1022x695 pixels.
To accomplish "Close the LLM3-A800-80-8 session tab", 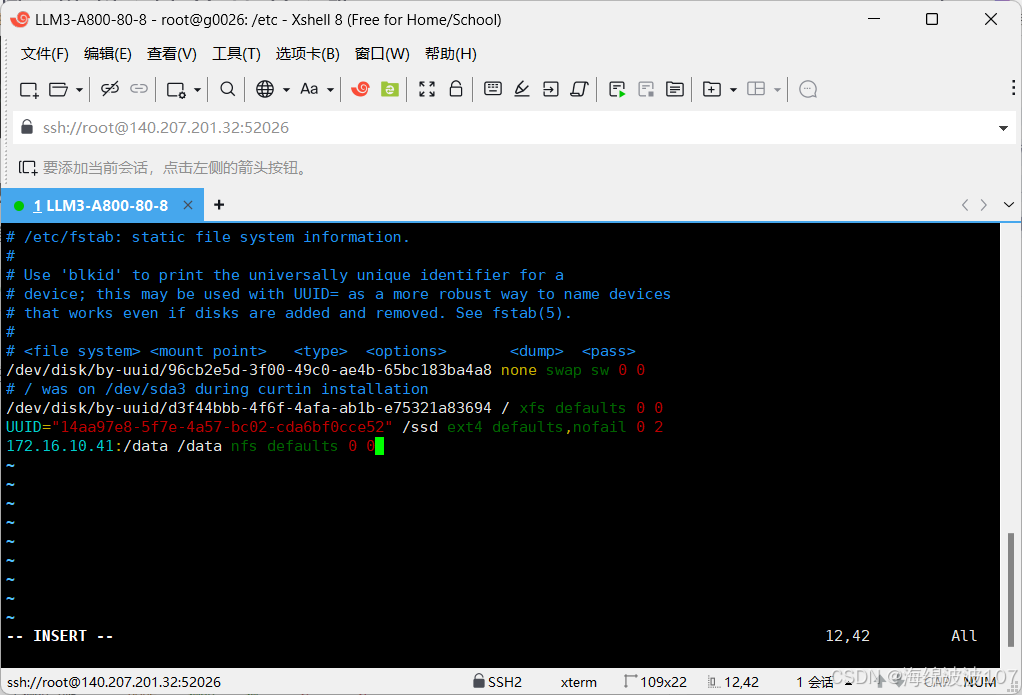I will click(188, 205).
